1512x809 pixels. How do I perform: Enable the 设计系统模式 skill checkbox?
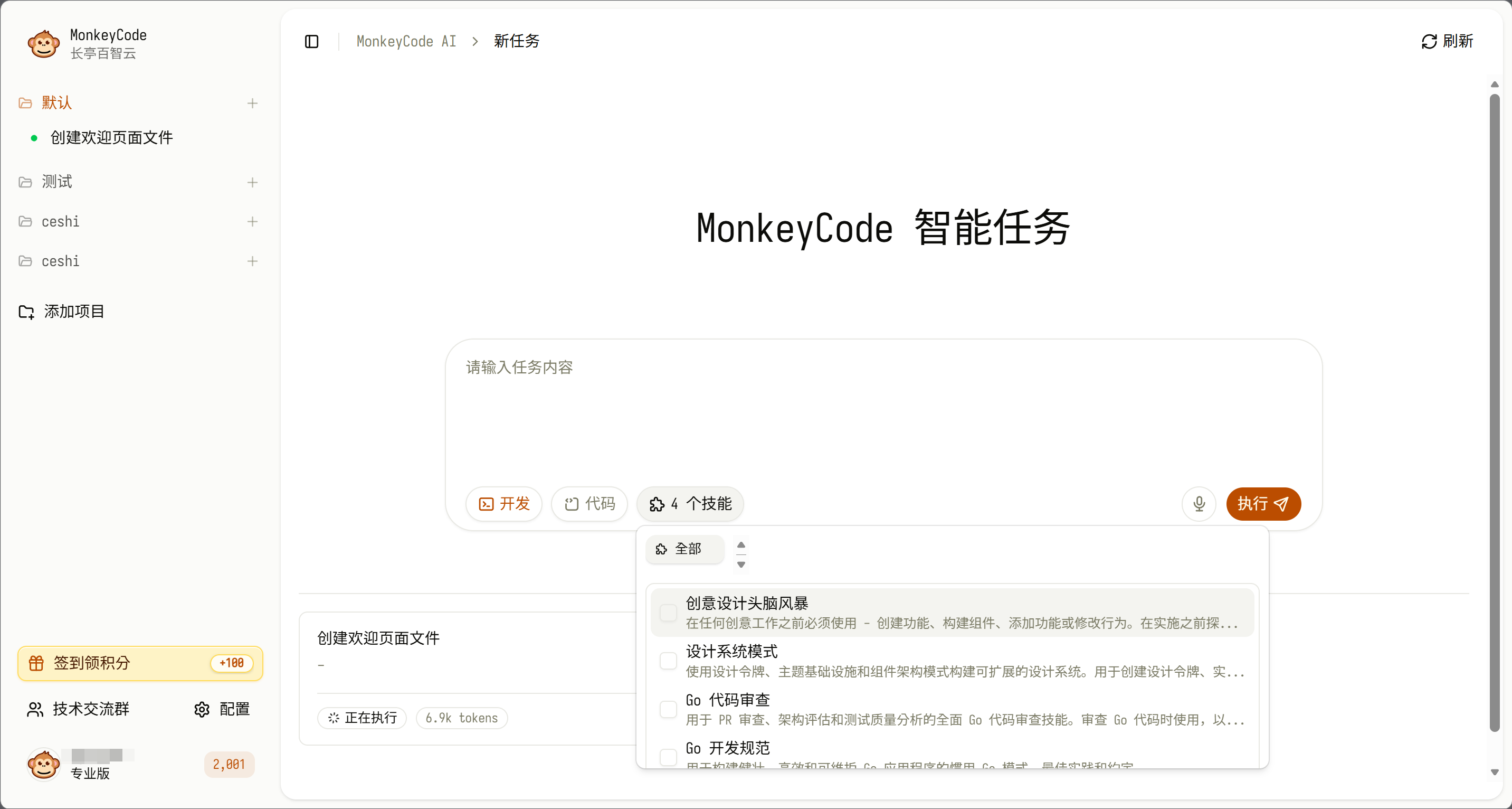[x=668, y=661]
